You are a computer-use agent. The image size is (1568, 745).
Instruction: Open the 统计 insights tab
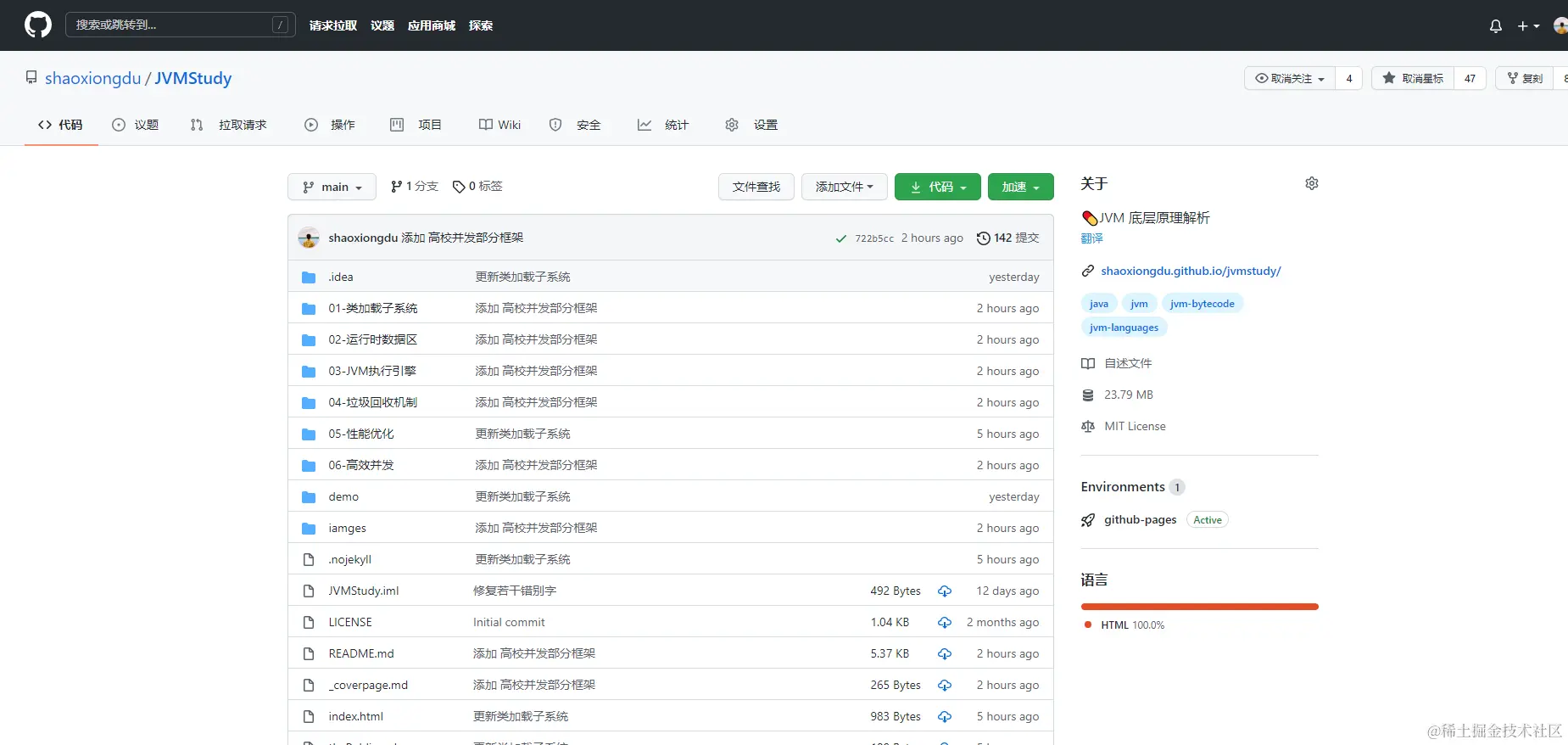point(663,125)
